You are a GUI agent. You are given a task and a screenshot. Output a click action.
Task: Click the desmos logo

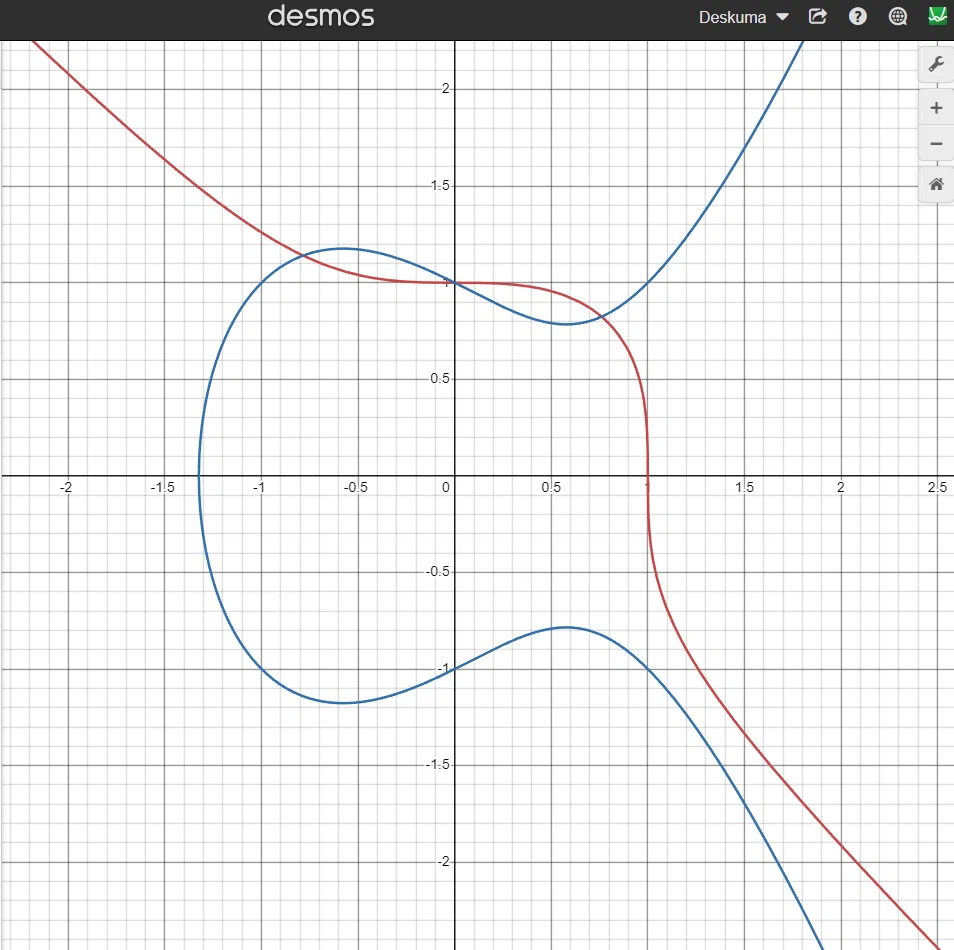coord(321,16)
